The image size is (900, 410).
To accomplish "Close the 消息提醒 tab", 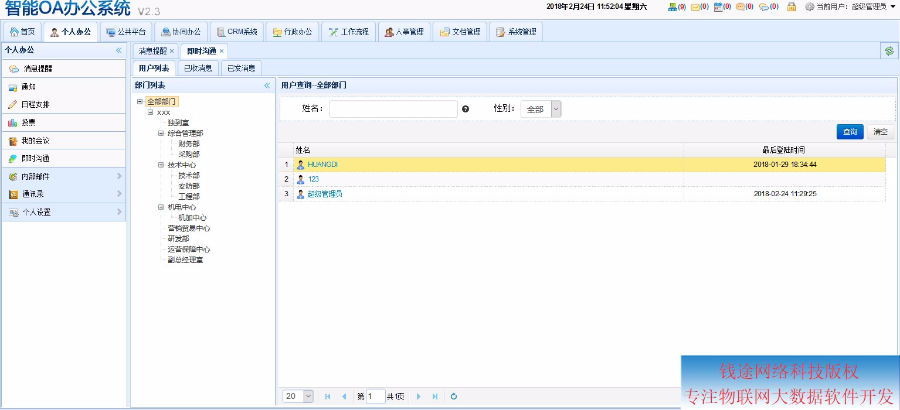I will tap(172, 51).
